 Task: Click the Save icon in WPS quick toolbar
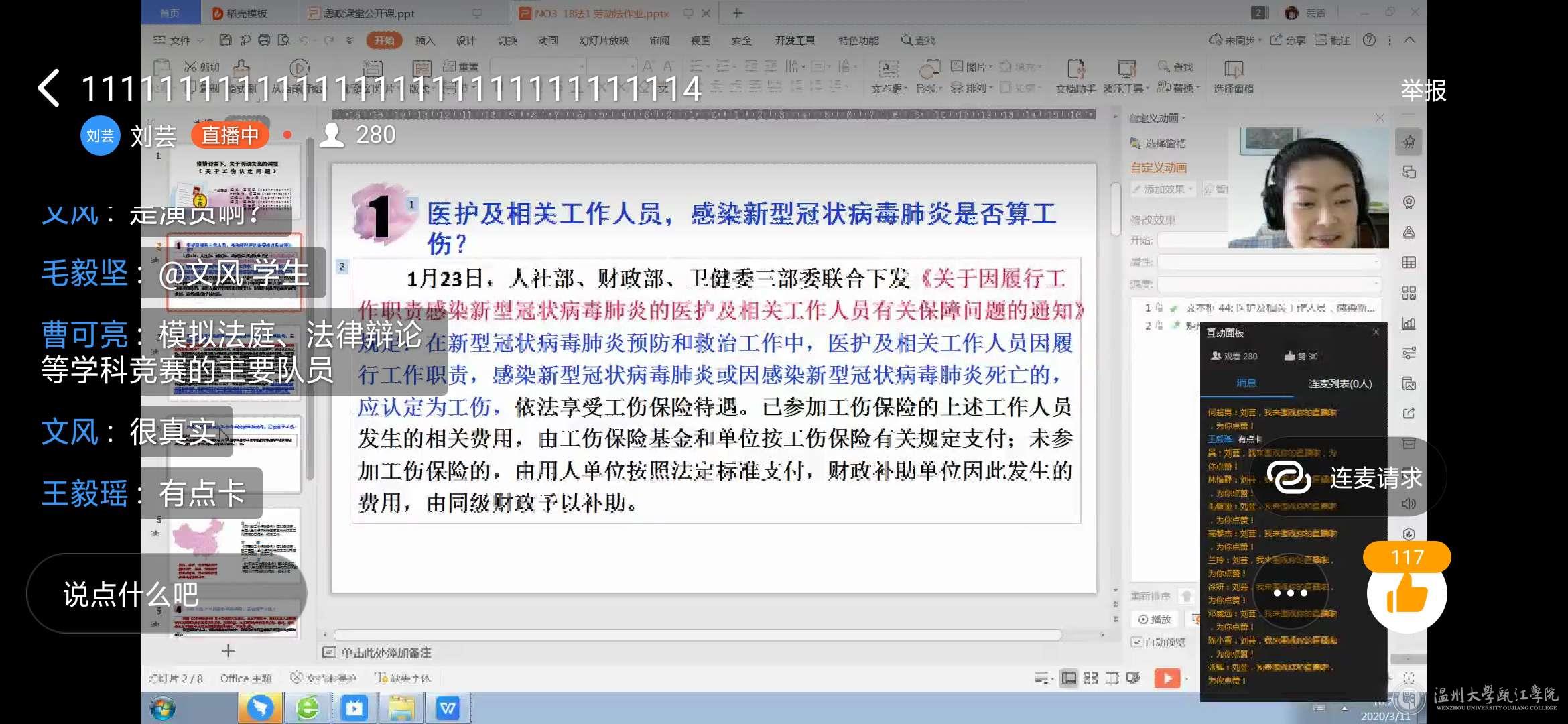point(225,40)
